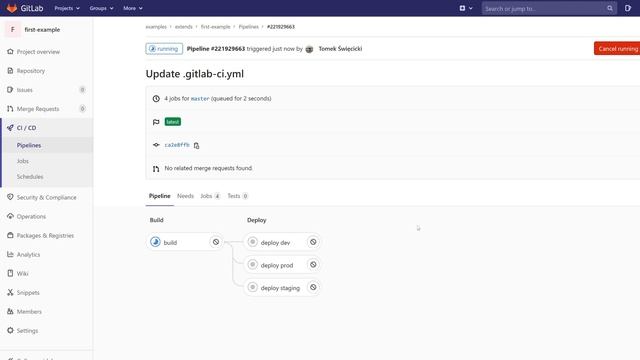The height and width of the screenshot is (360, 640).
Task: Open Packages & Registries in sidebar
Action: point(45,236)
